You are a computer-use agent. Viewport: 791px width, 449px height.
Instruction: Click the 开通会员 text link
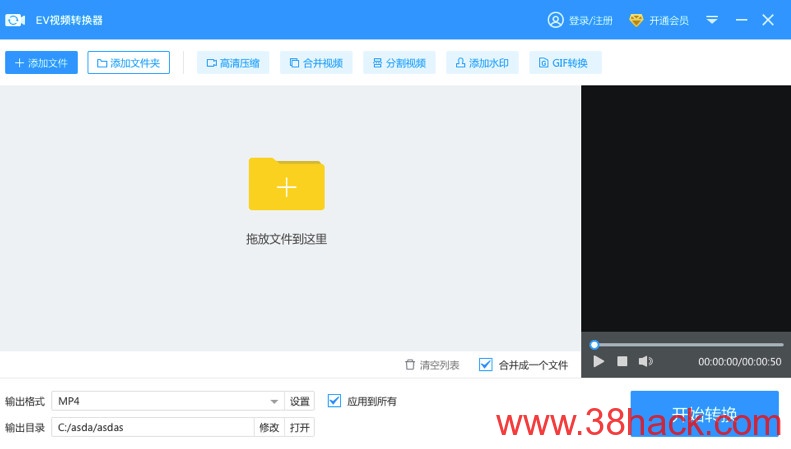[x=669, y=21]
